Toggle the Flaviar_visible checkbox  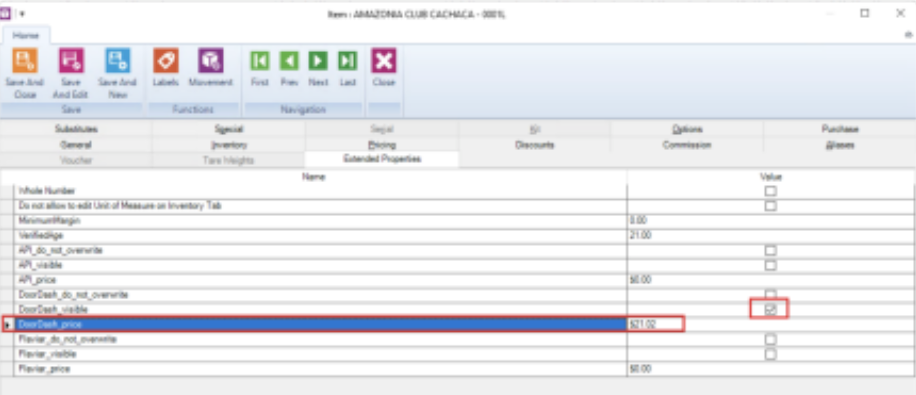click(771, 354)
